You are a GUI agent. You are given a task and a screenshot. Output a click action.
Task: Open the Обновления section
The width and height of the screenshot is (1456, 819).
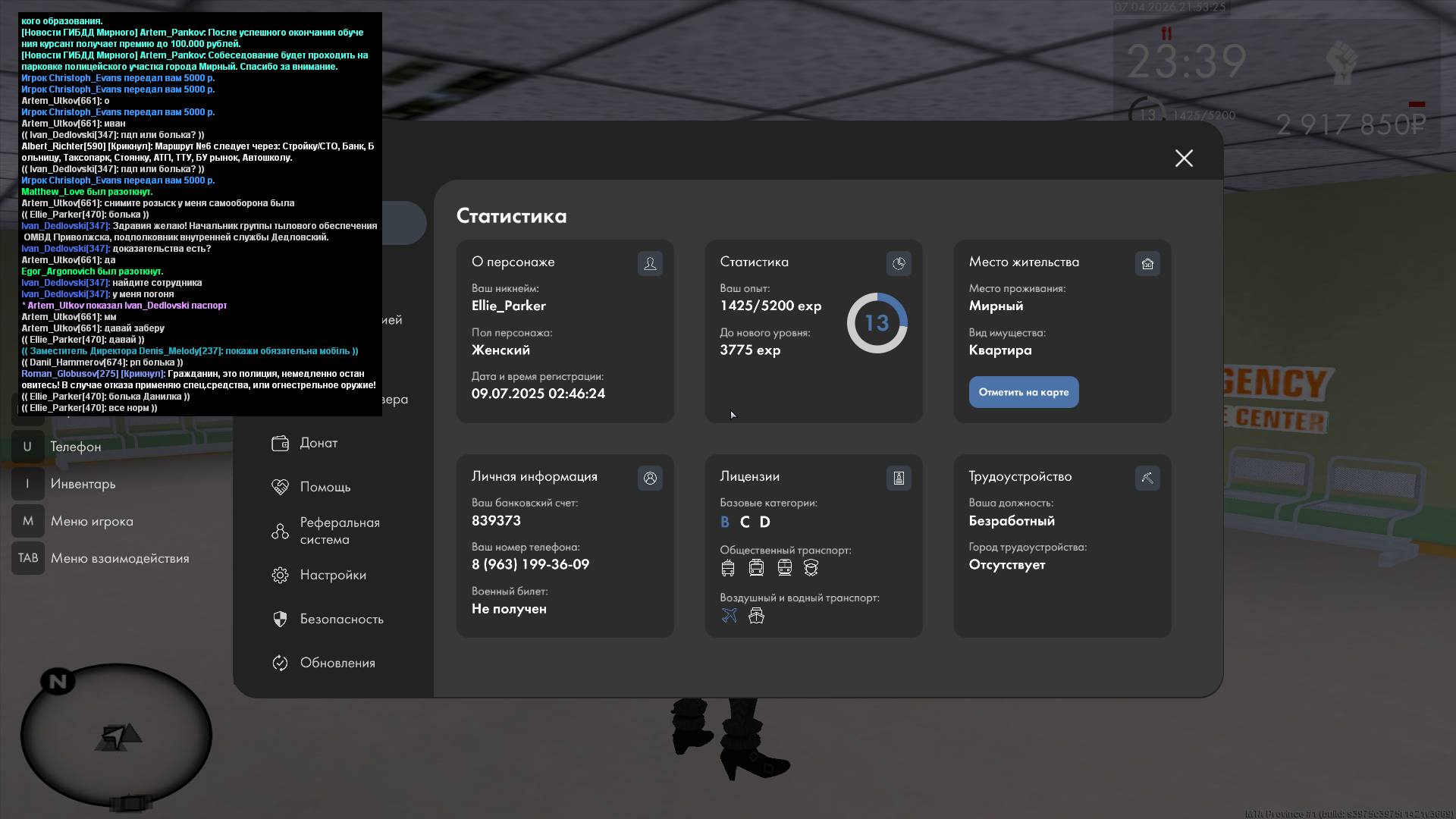coord(337,663)
